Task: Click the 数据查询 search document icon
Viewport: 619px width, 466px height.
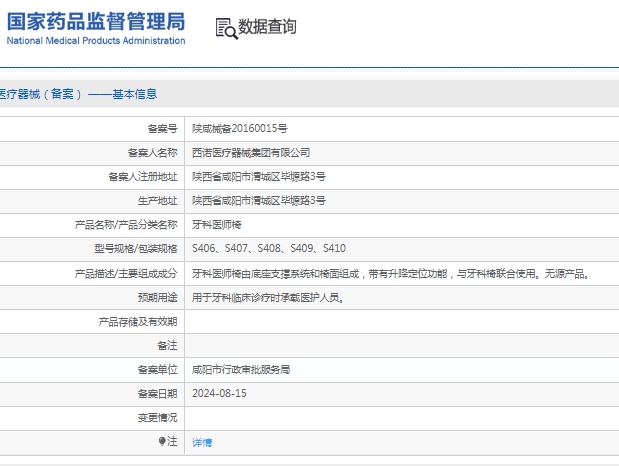Action: pos(226,28)
